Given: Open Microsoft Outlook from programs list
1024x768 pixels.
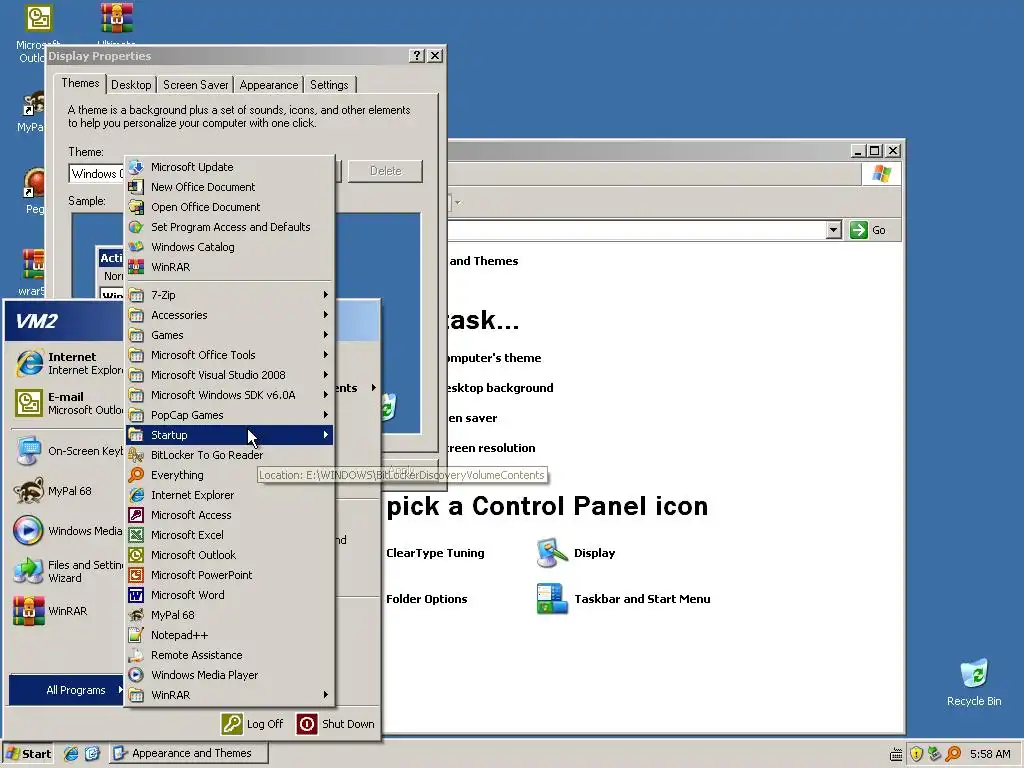Looking at the screenshot, I should point(229,555).
